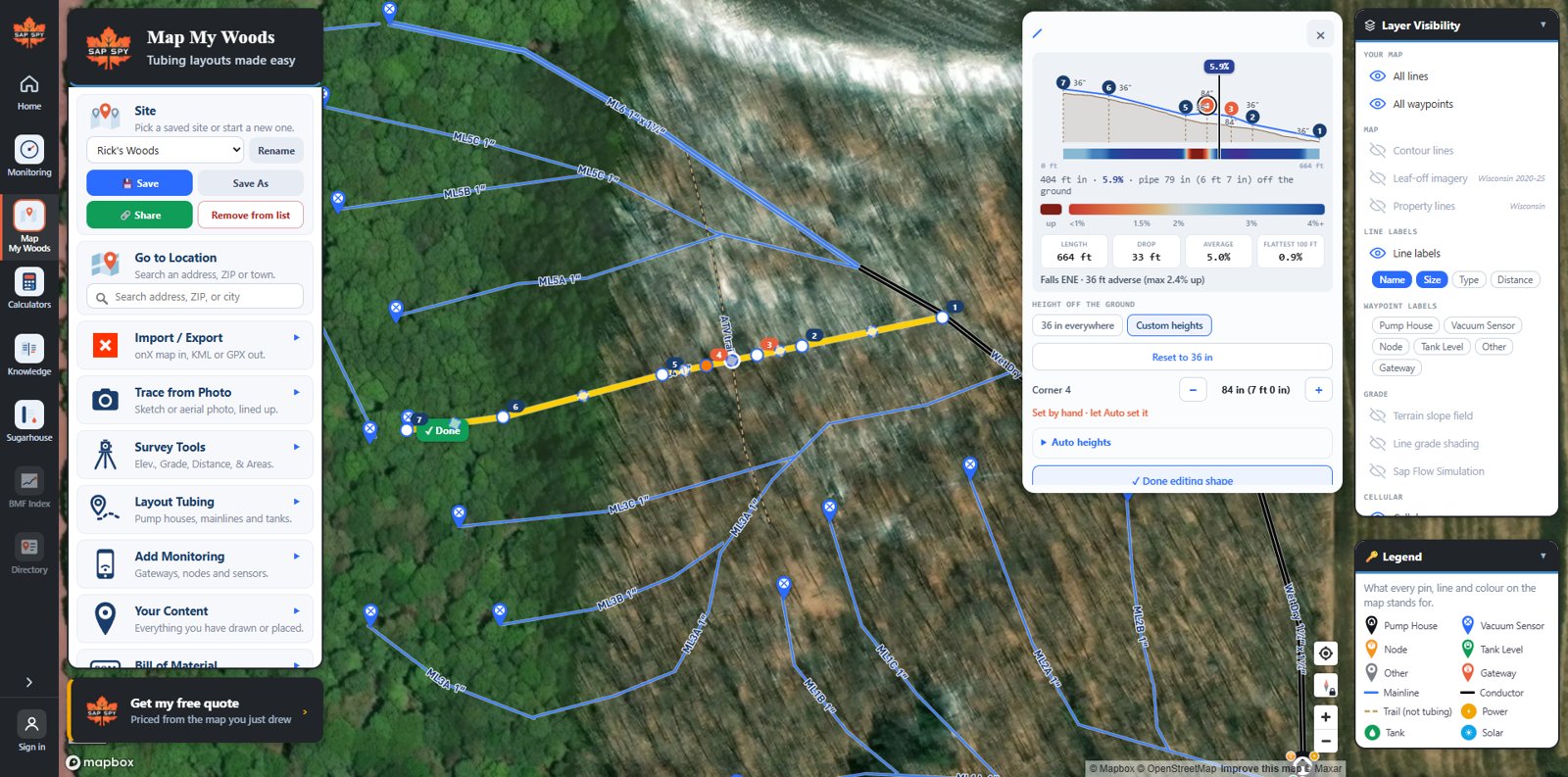Screen dimensions: 1568x777
Task: Collapse the Legend panel
Action: [x=1543, y=556]
